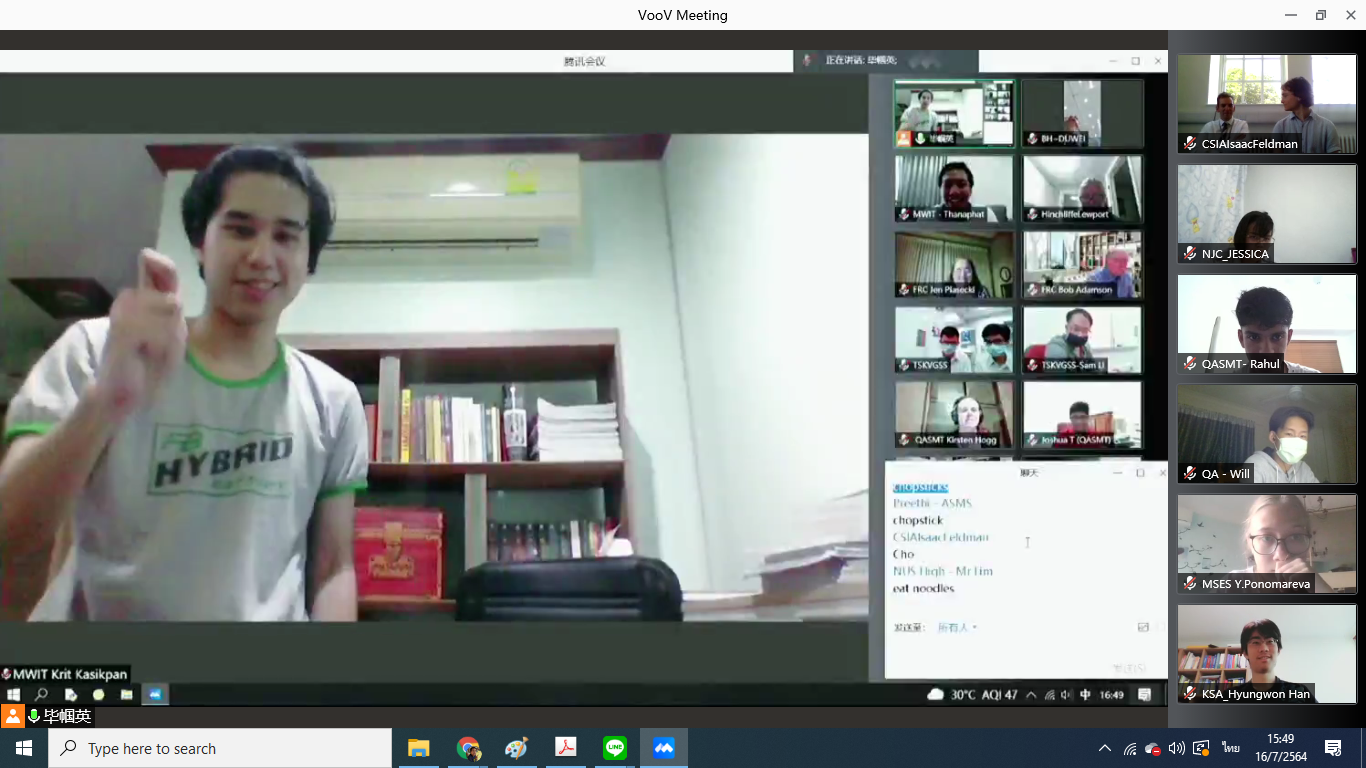Image resolution: width=1366 pixels, height=768 pixels.
Task: Click the Windows Start button
Action: coord(24,748)
